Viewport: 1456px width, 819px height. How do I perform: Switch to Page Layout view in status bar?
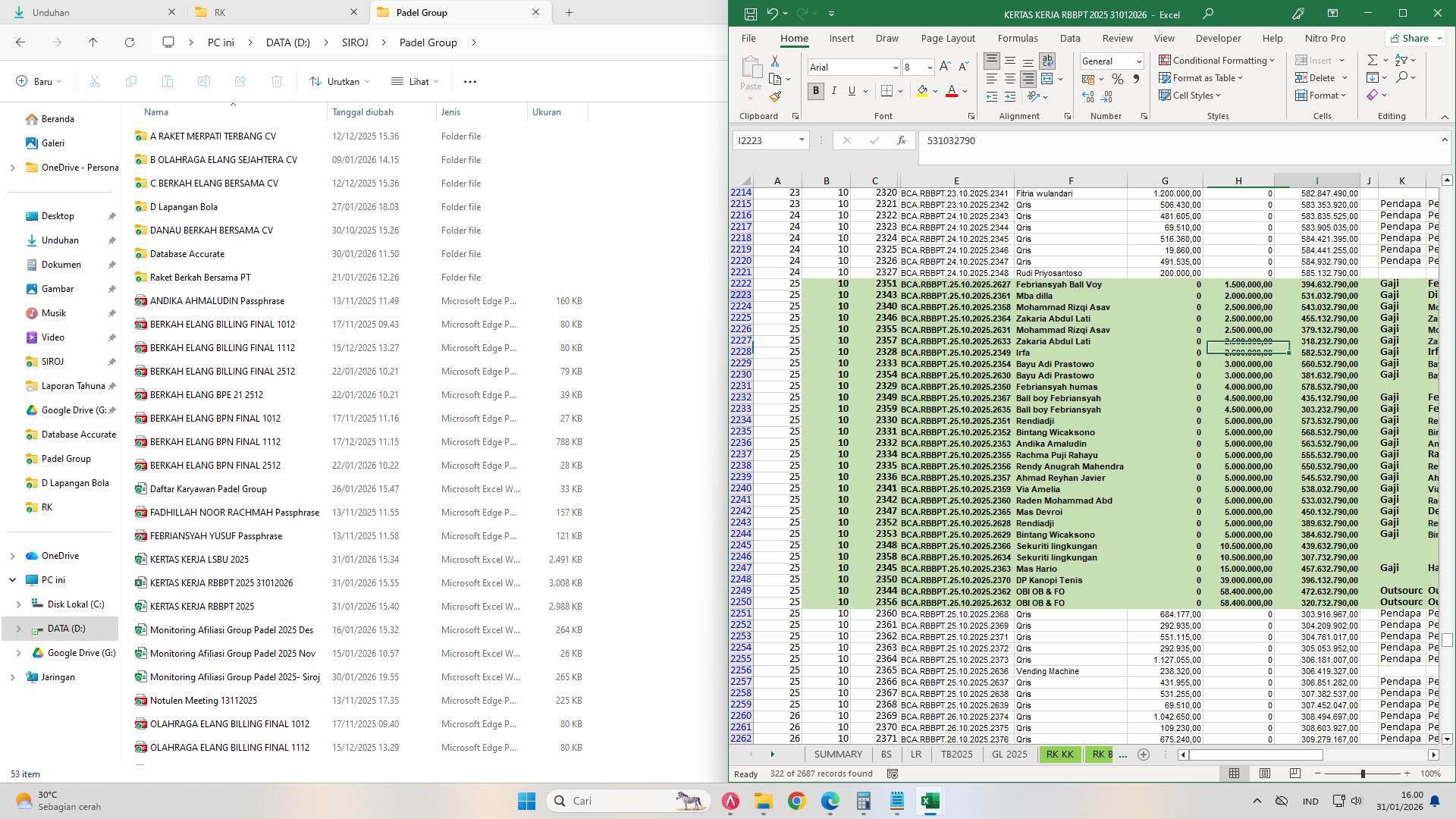coord(1265,773)
